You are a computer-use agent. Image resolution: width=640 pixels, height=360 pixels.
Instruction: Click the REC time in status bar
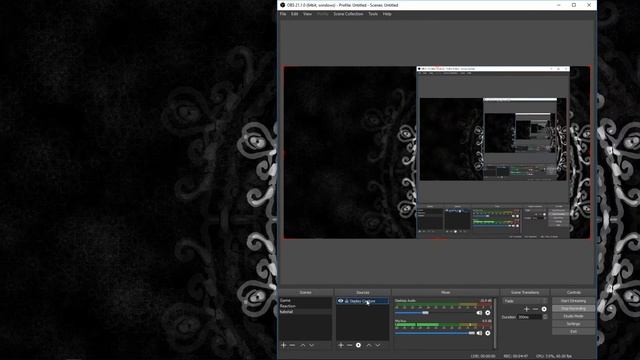click(516, 356)
